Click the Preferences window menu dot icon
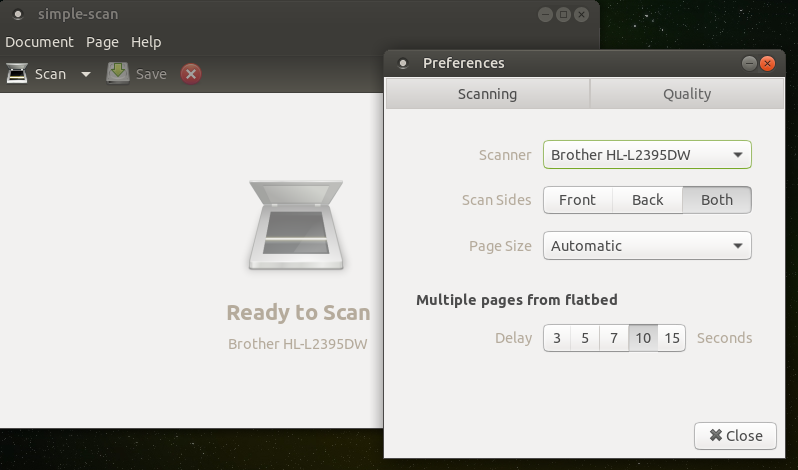Screen dimensions: 798x470 (403, 63)
